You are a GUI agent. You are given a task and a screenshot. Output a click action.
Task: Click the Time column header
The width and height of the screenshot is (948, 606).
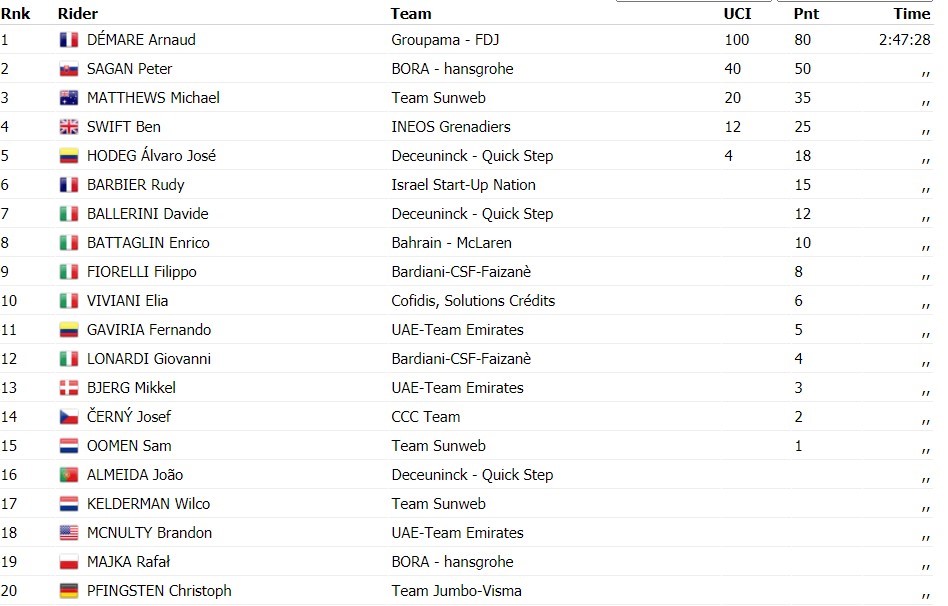[912, 14]
